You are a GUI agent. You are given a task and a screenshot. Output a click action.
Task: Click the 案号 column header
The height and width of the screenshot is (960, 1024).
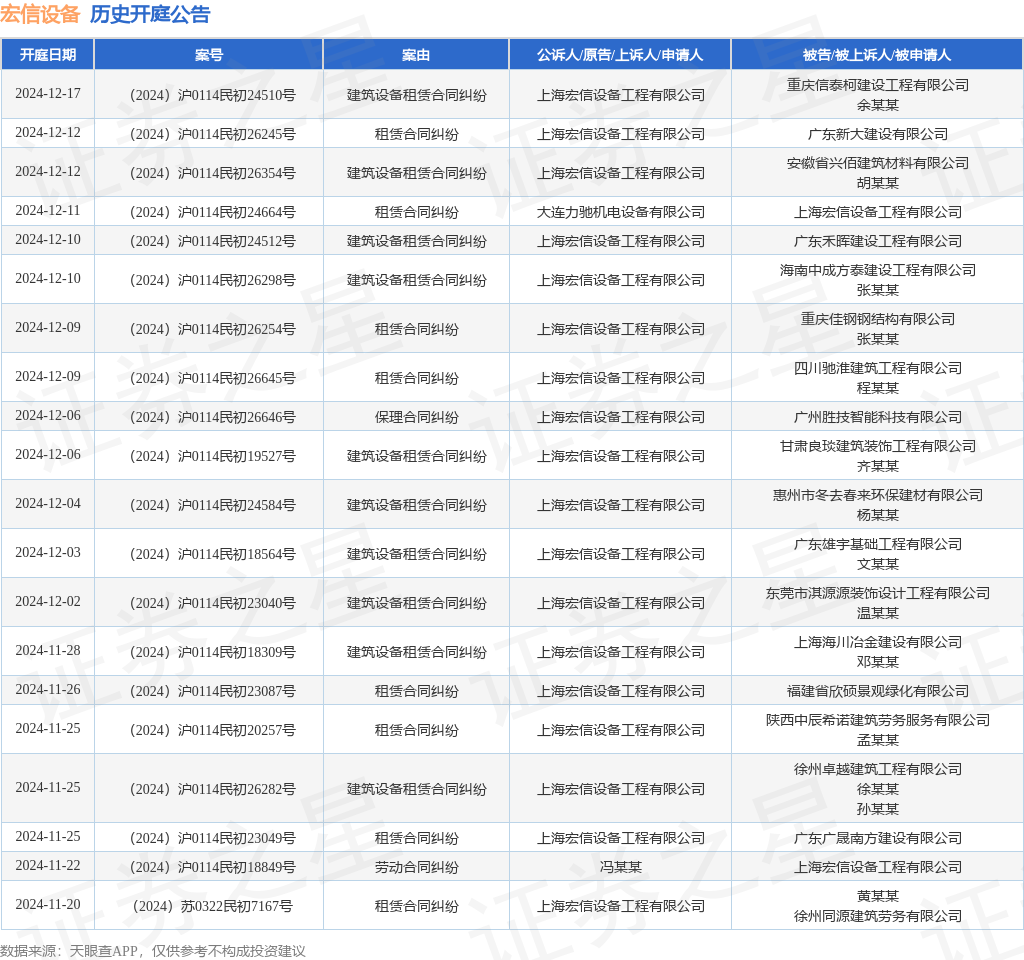point(208,55)
